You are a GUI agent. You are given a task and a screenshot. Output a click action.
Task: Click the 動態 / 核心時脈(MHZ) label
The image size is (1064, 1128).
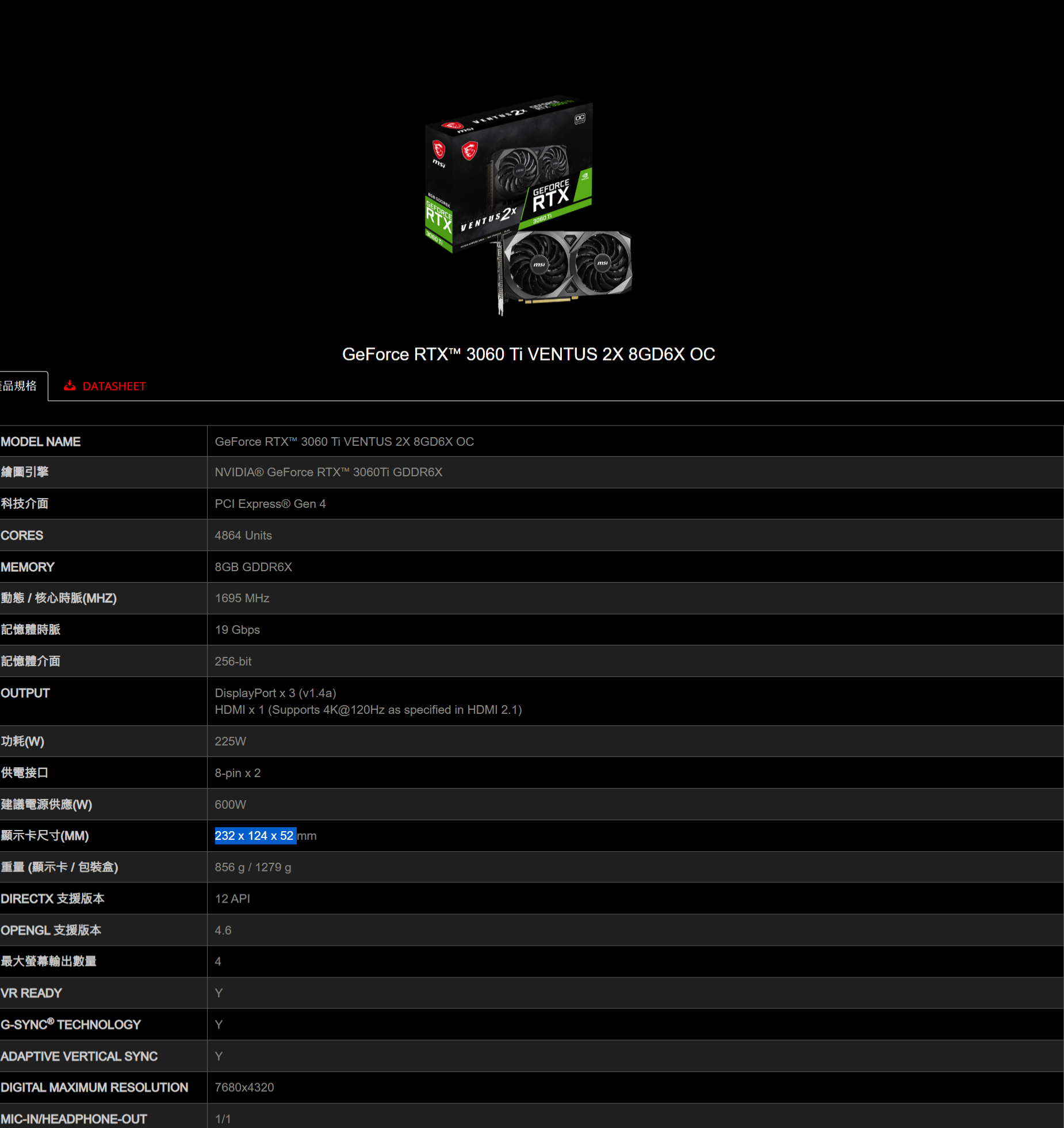(59, 598)
